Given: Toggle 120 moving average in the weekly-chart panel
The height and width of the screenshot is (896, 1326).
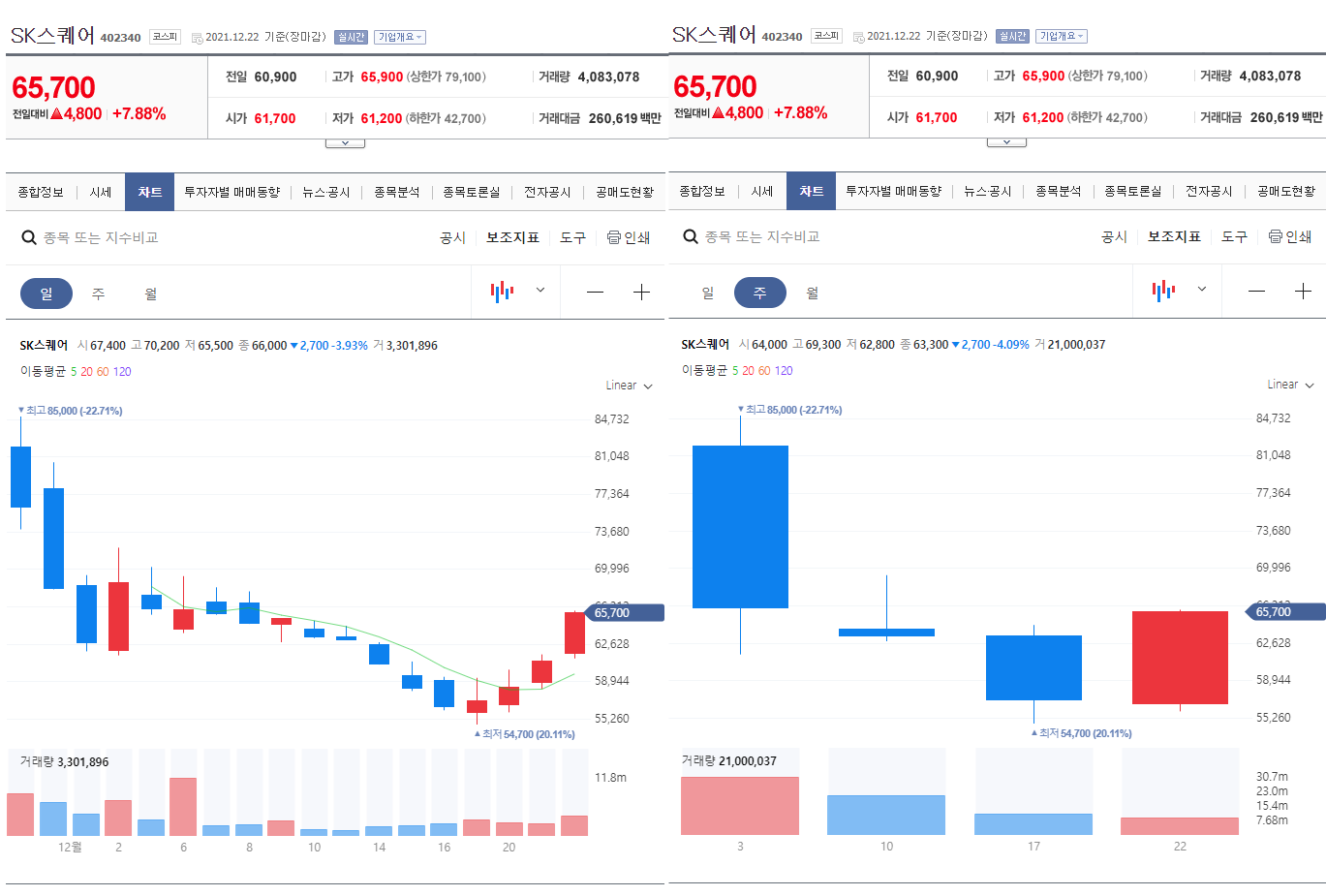Looking at the screenshot, I should 784,370.
